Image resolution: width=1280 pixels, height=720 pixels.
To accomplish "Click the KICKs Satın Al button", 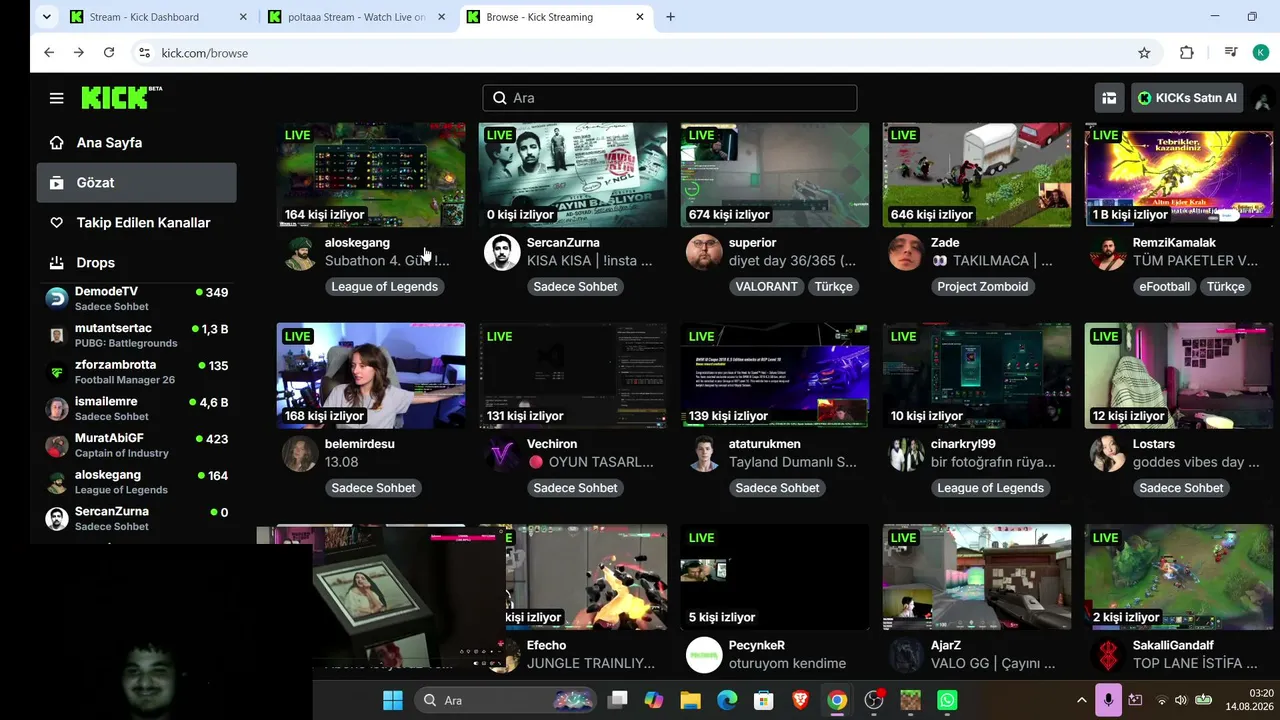I will pyautogui.click(x=1187, y=98).
